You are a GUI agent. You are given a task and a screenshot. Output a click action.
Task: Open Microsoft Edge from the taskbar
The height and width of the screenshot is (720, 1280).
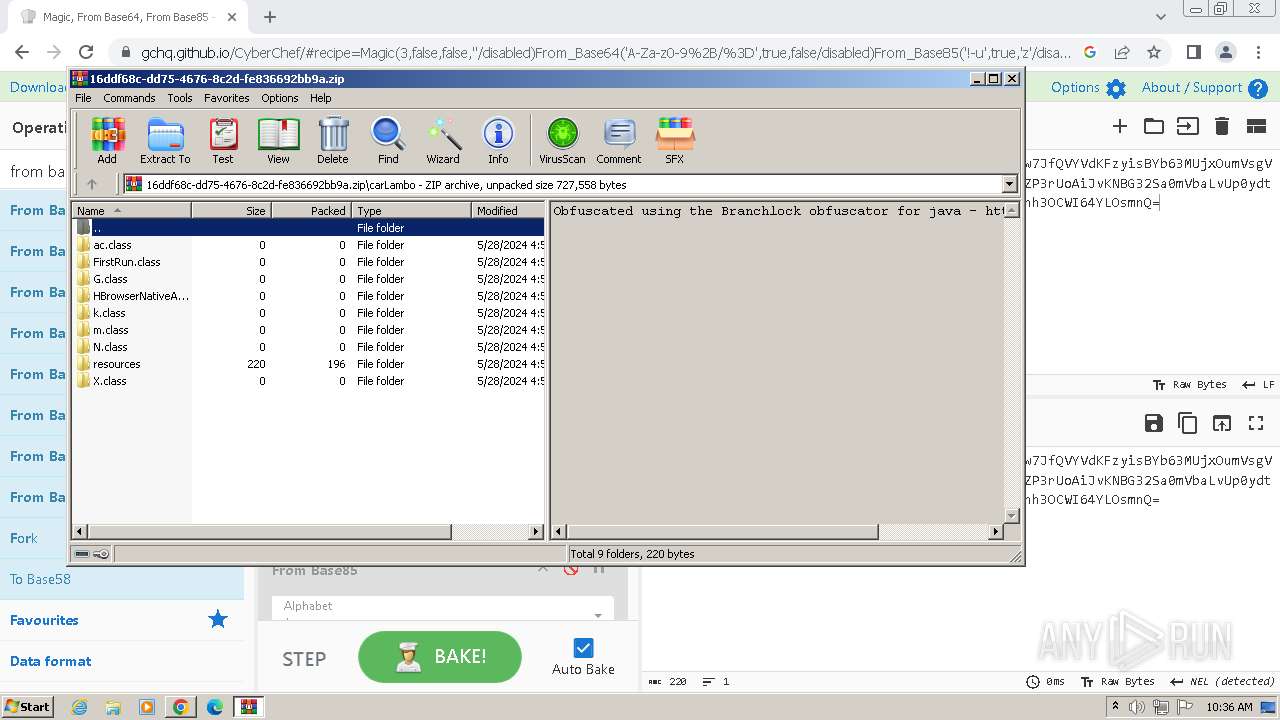coord(214,707)
